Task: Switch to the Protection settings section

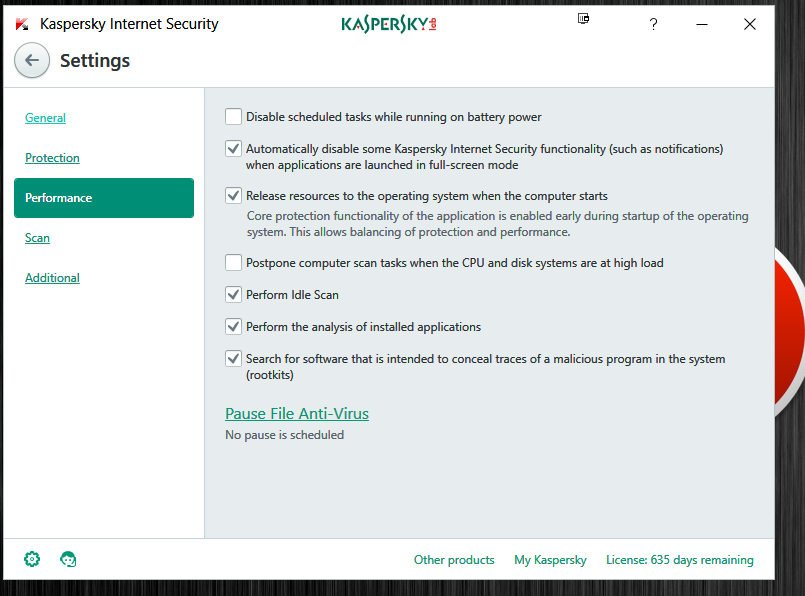Action: (52, 158)
